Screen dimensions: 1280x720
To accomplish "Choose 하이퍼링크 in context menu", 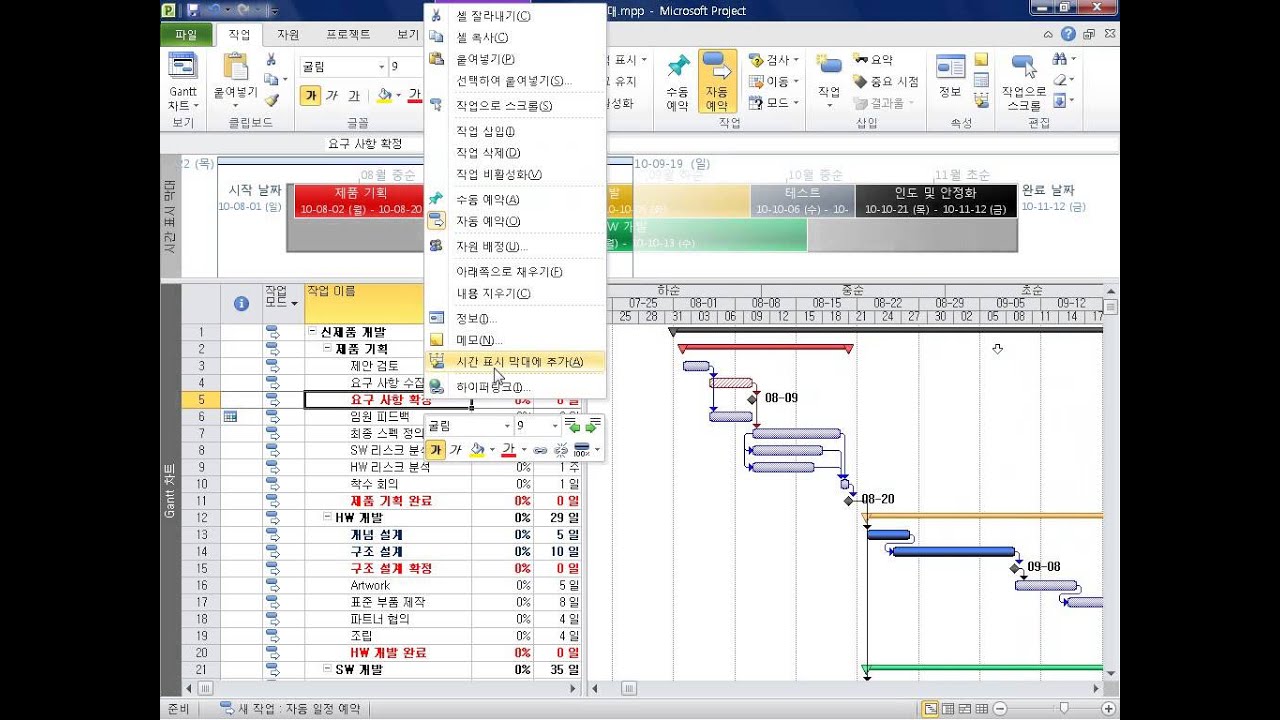I will 516,386.
